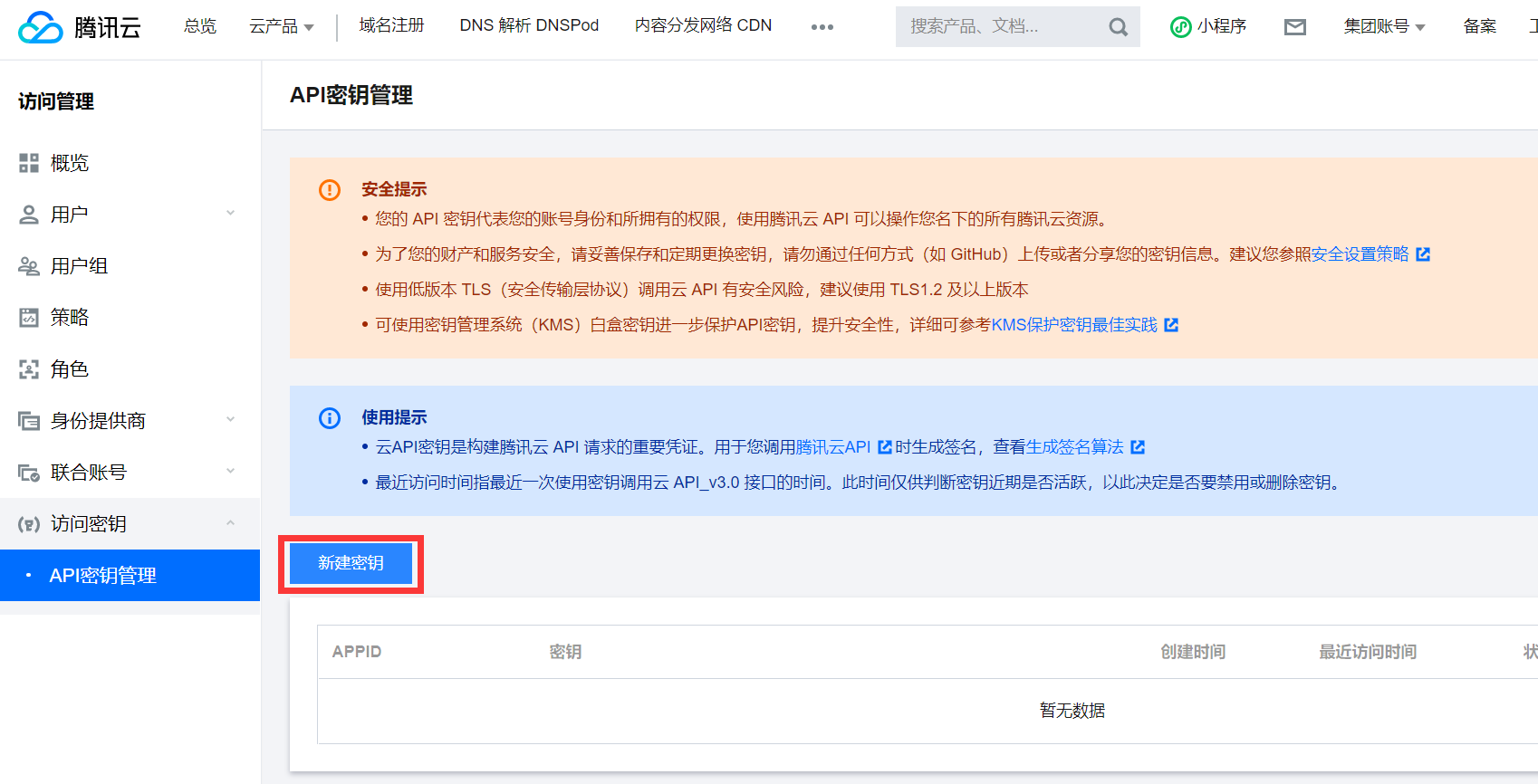Click the 用户组 user group icon
Image resolution: width=1538 pixels, height=784 pixels.
[29, 266]
